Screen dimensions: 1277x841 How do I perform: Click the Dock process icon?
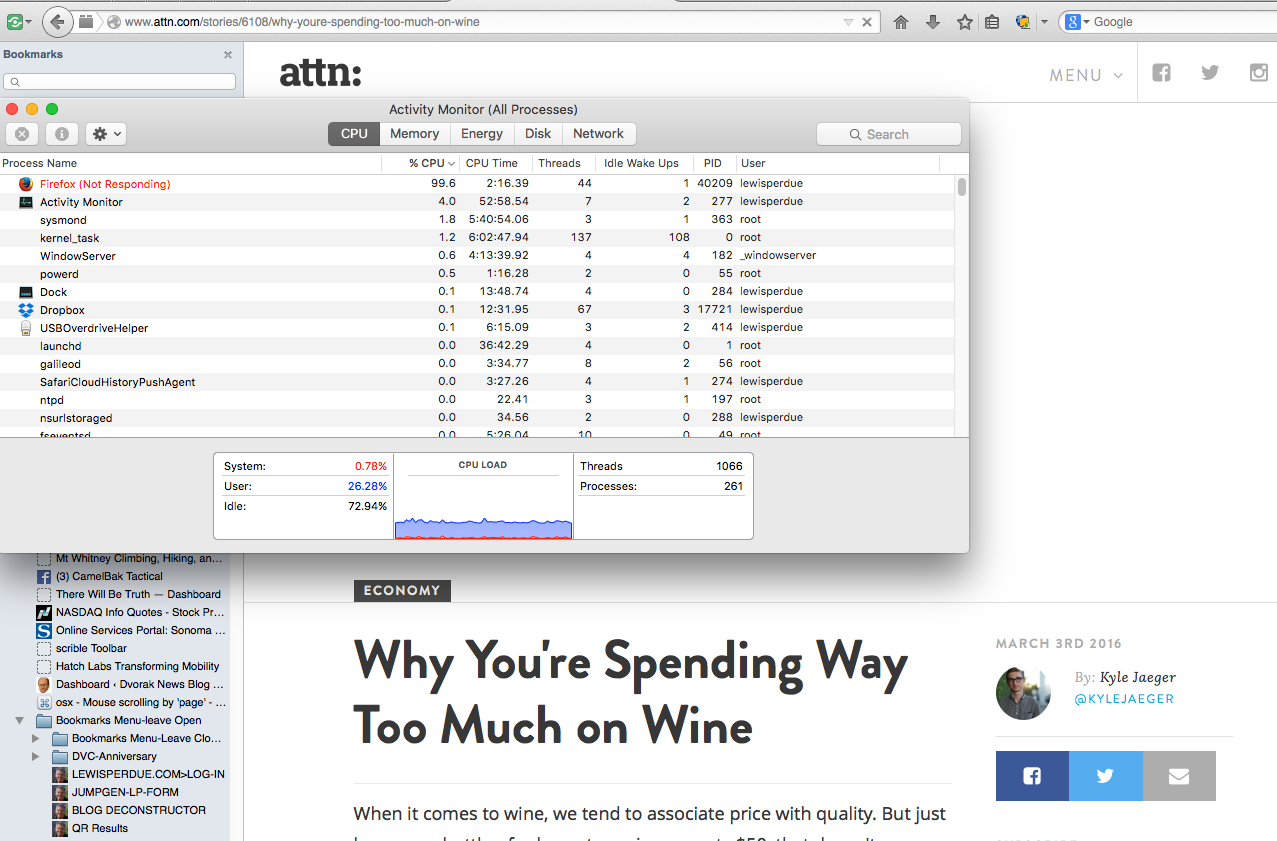pos(26,292)
